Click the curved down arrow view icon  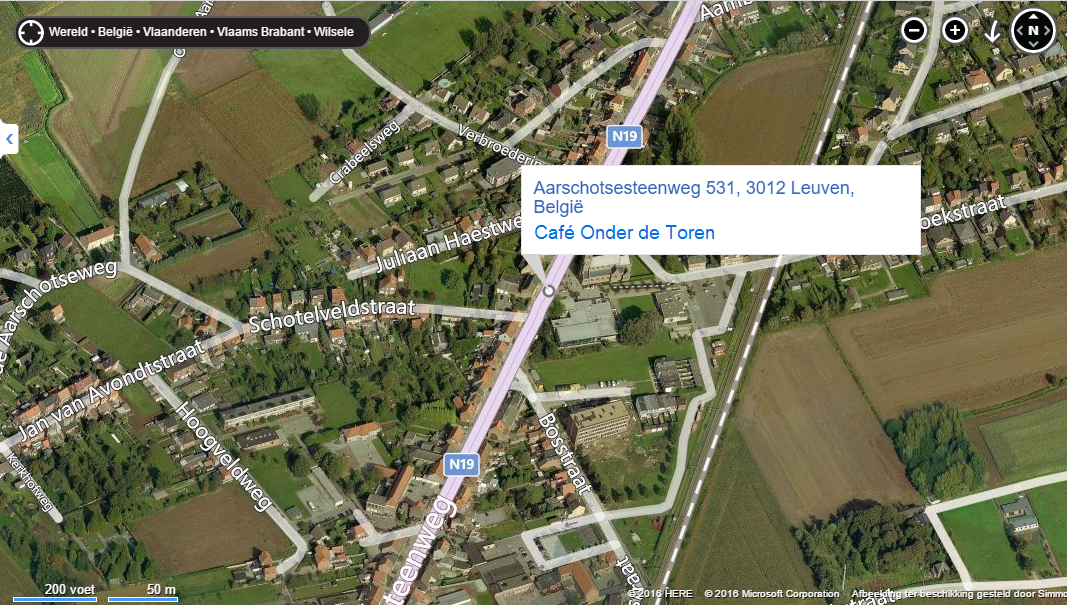[x=992, y=31]
